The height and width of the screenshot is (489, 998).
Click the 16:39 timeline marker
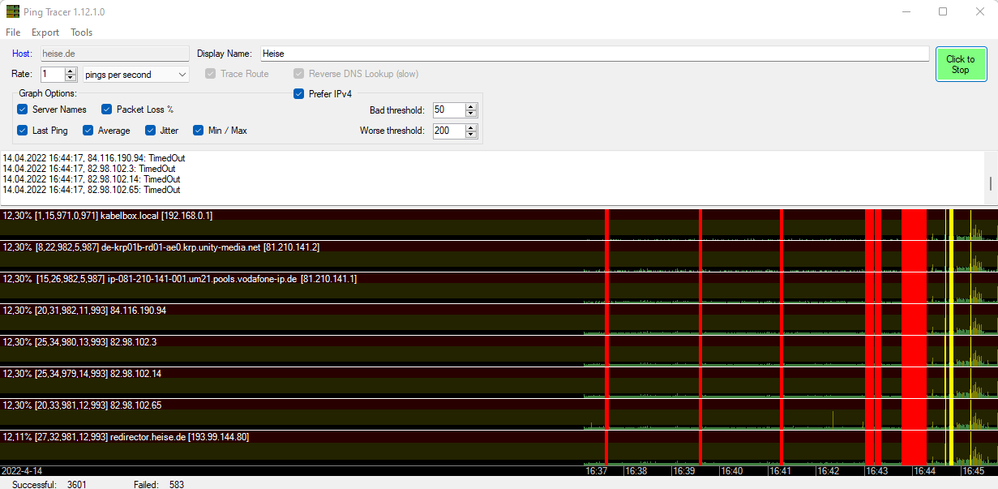pos(684,471)
